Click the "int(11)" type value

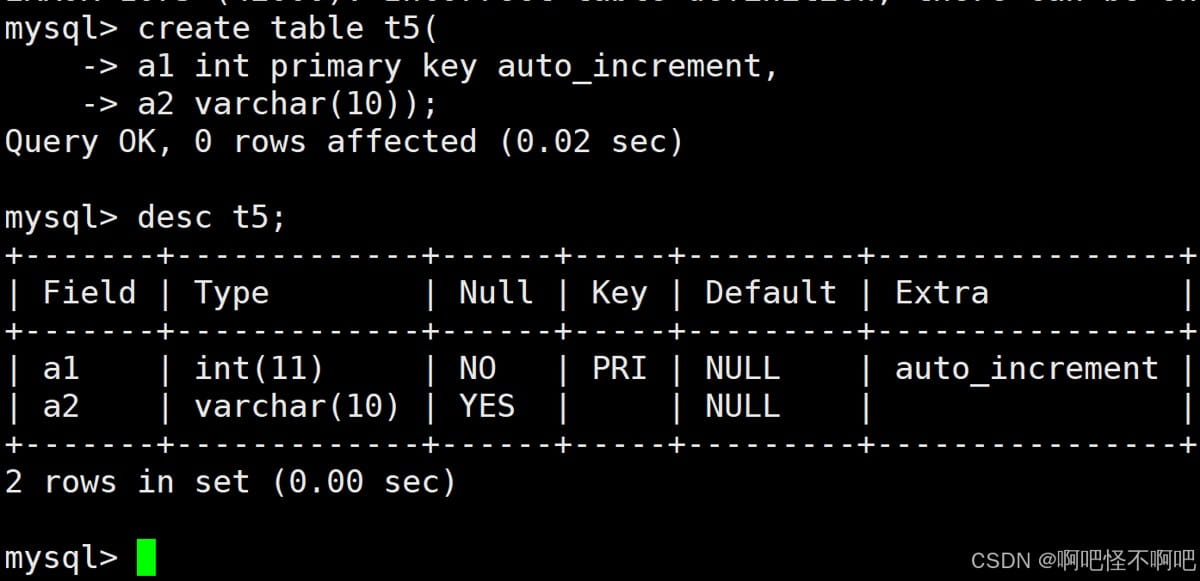point(259,369)
